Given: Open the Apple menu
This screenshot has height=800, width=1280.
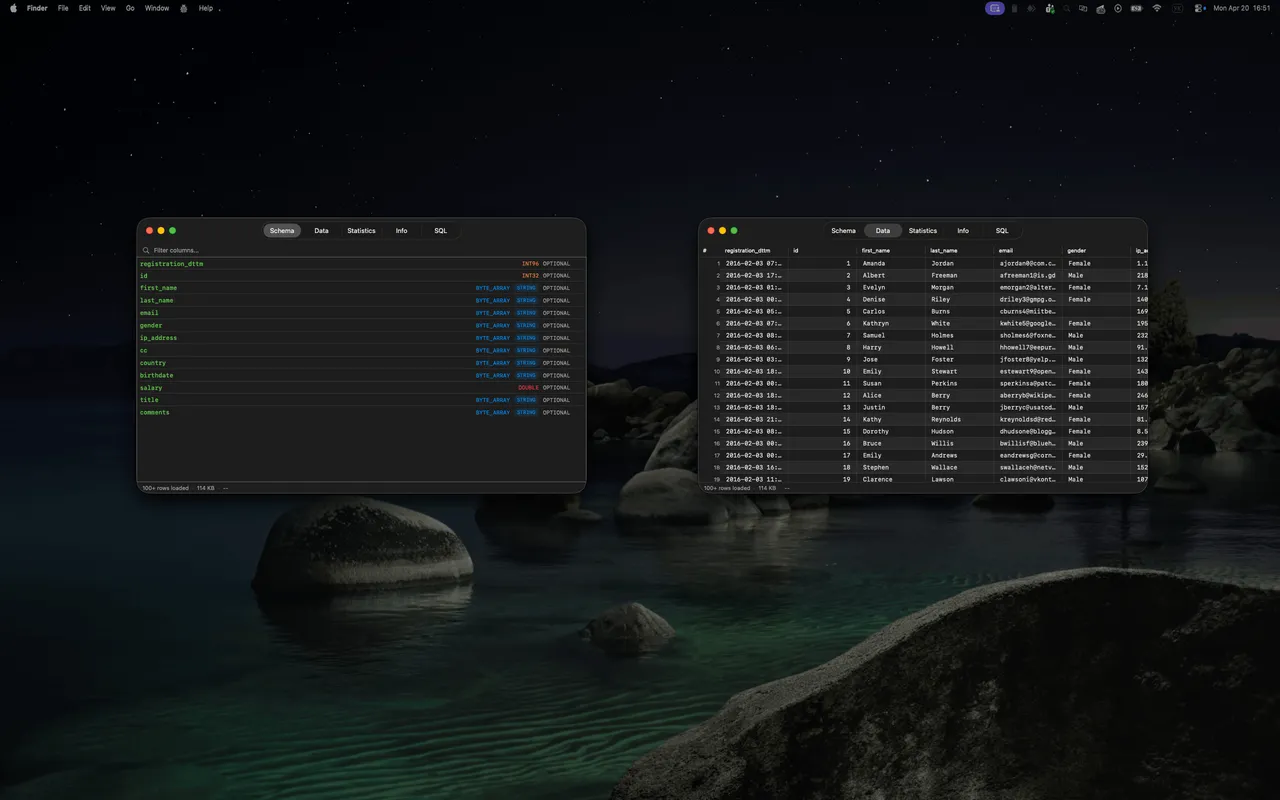Looking at the screenshot, I should pyautogui.click(x=14, y=8).
